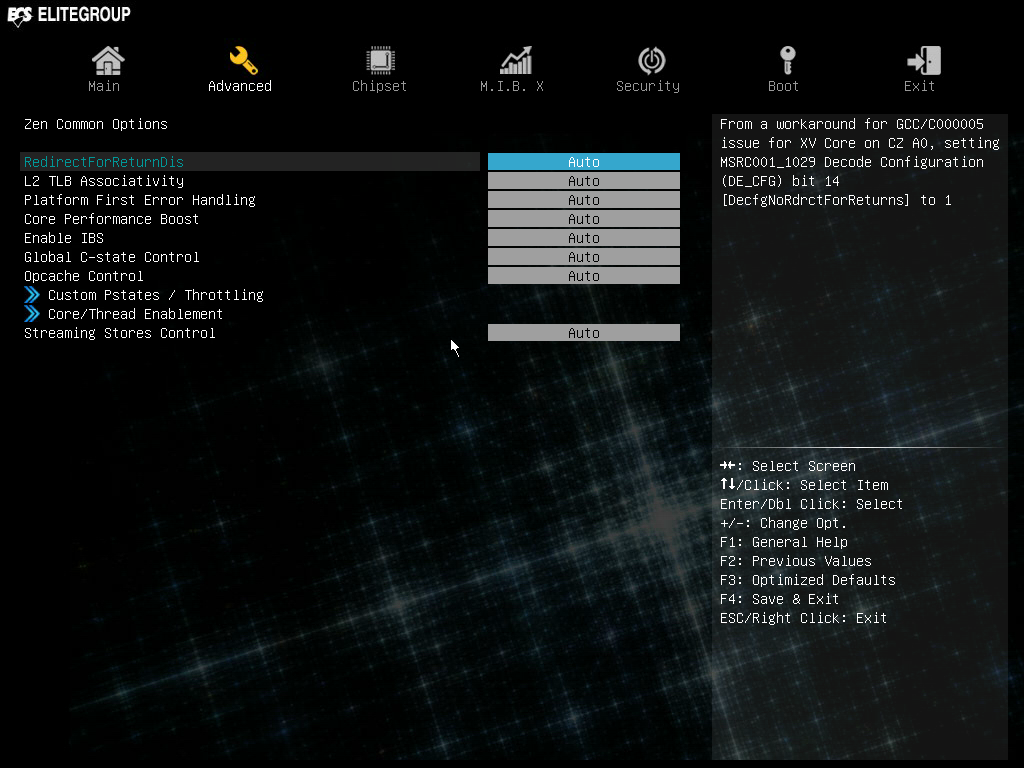Click the +/-: Change Opt. hint
Screen dimensions: 1024x768
[784, 523]
